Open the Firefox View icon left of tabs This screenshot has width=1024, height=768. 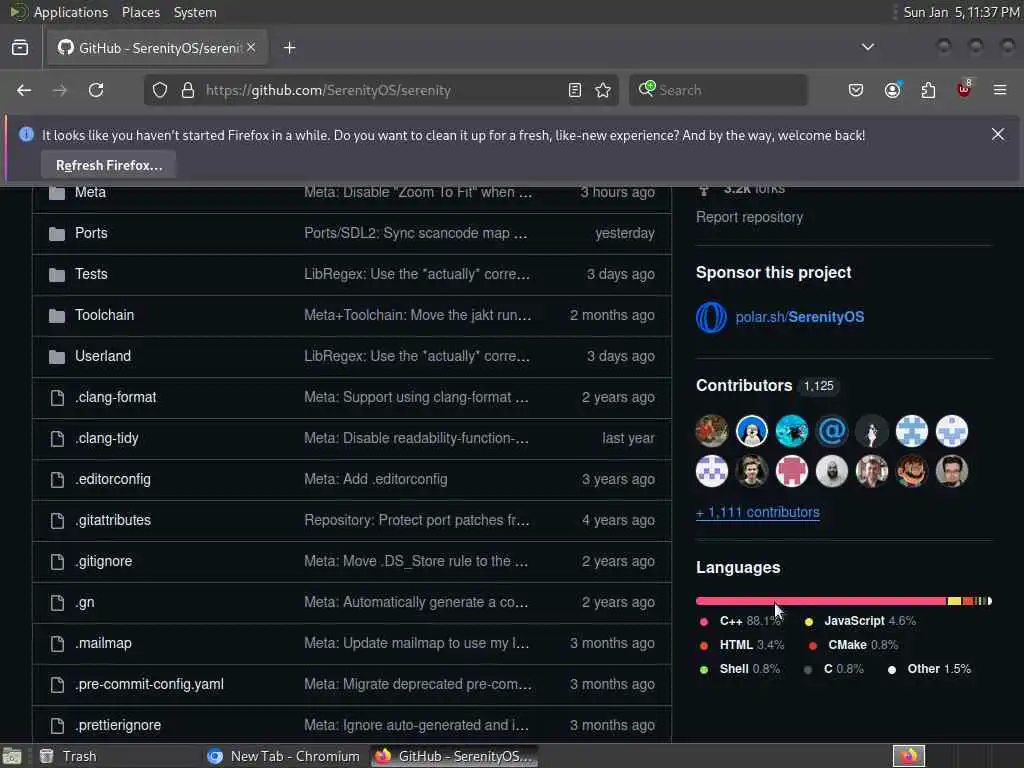pyautogui.click(x=20, y=48)
